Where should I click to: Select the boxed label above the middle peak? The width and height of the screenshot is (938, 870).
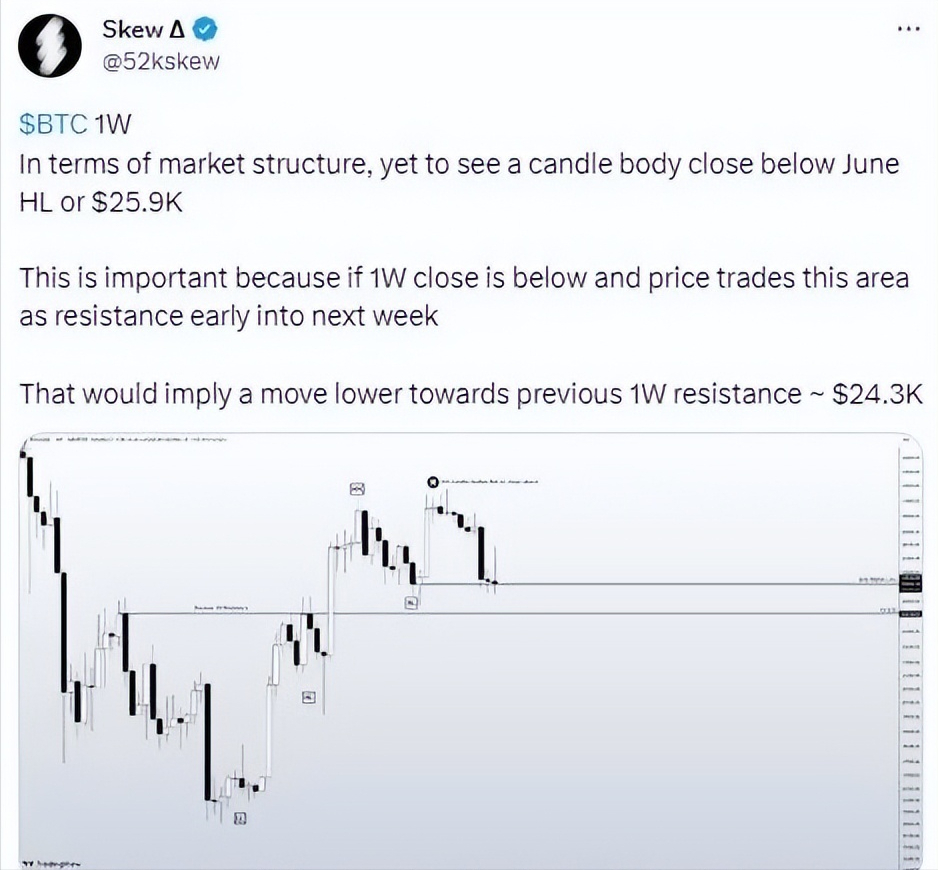pyautogui.click(x=358, y=488)
